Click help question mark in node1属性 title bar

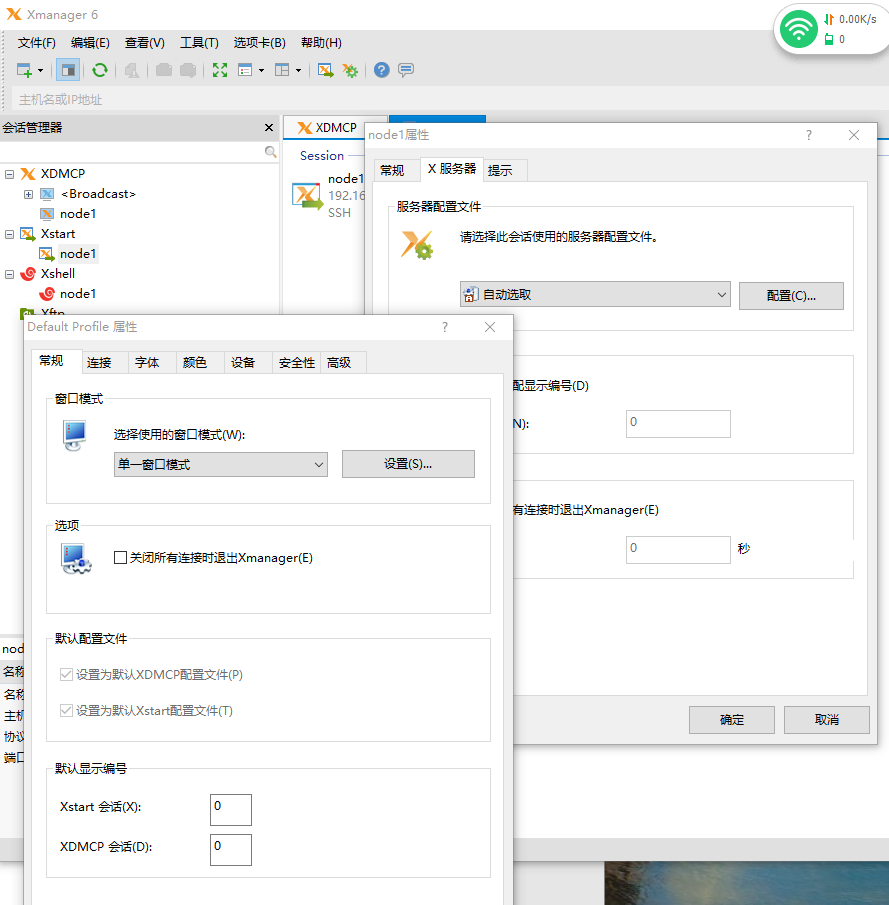pyautogui.click(x=809, y=135)
